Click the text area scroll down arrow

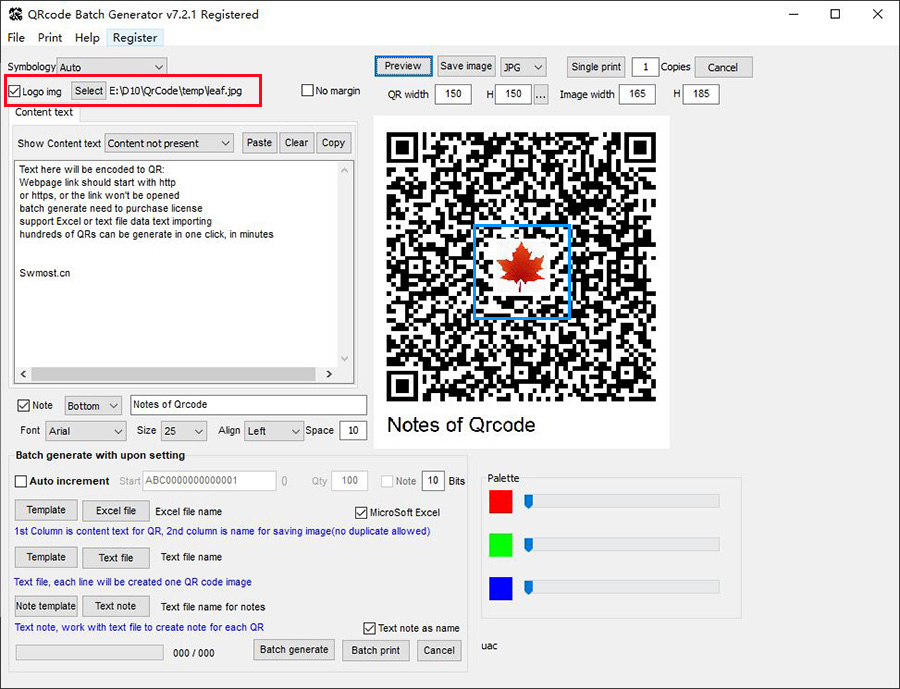point(344,359)
